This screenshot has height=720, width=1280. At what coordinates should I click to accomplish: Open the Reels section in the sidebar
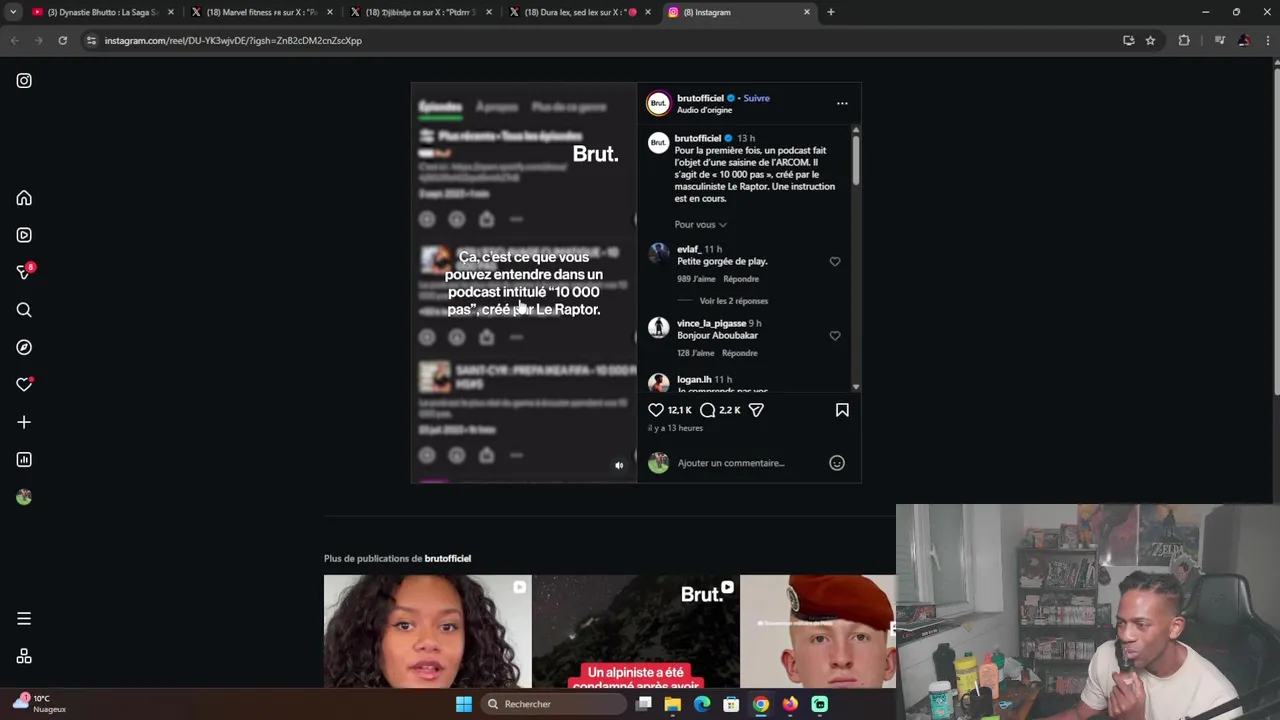pos(24,235)
